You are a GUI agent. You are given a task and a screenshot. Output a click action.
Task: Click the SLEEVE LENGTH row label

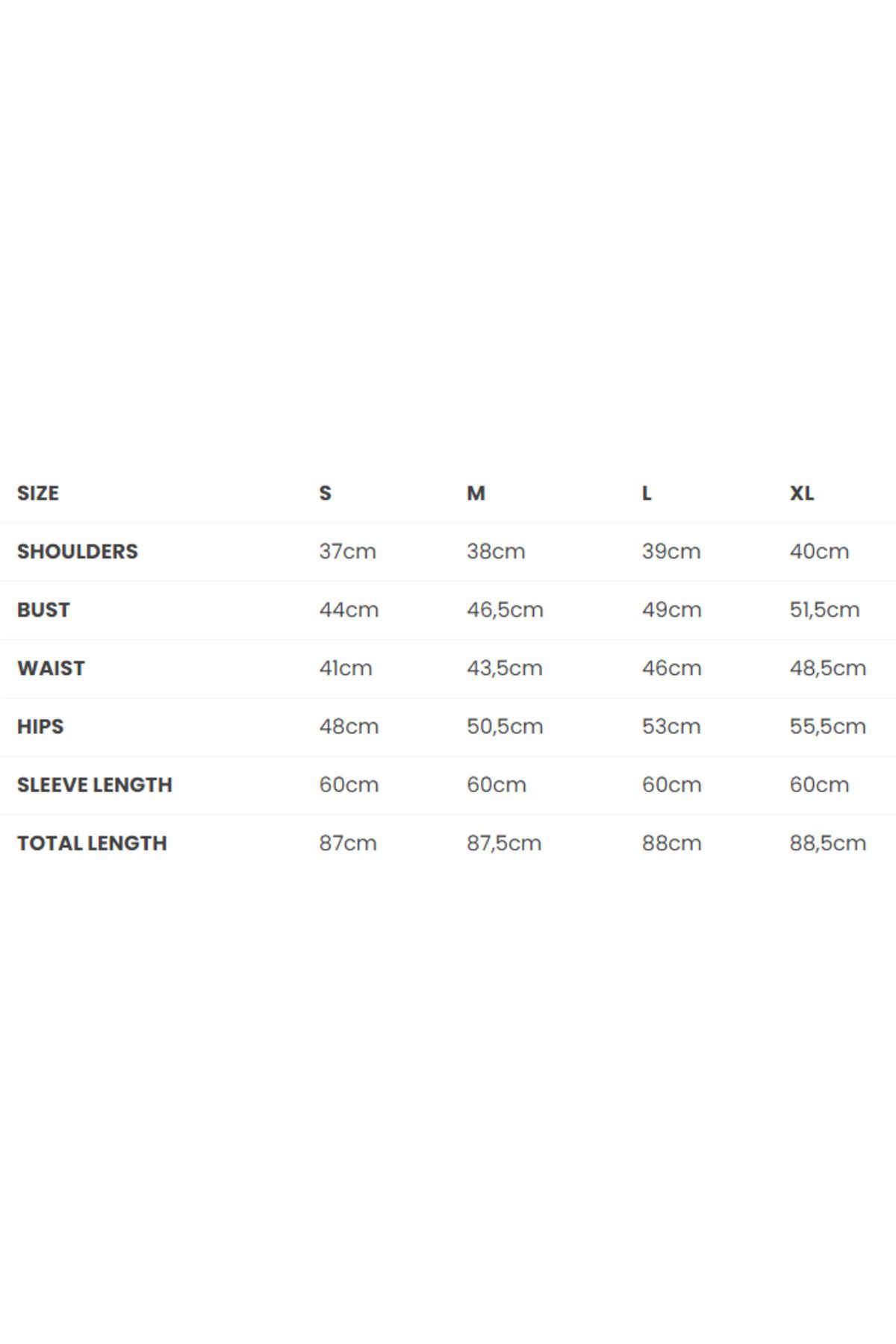tap(95, 785)
